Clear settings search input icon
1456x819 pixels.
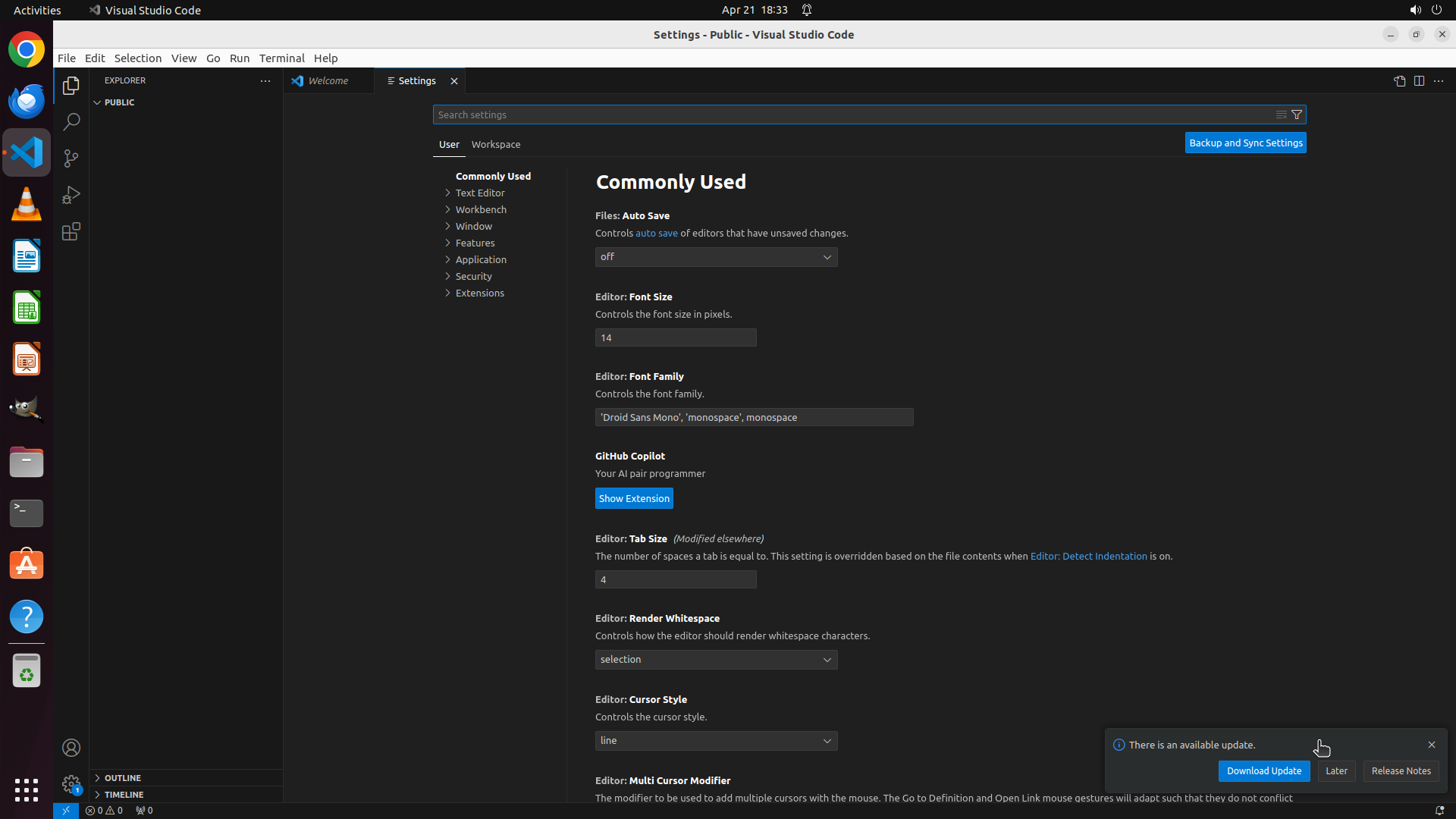(1281, 115)
